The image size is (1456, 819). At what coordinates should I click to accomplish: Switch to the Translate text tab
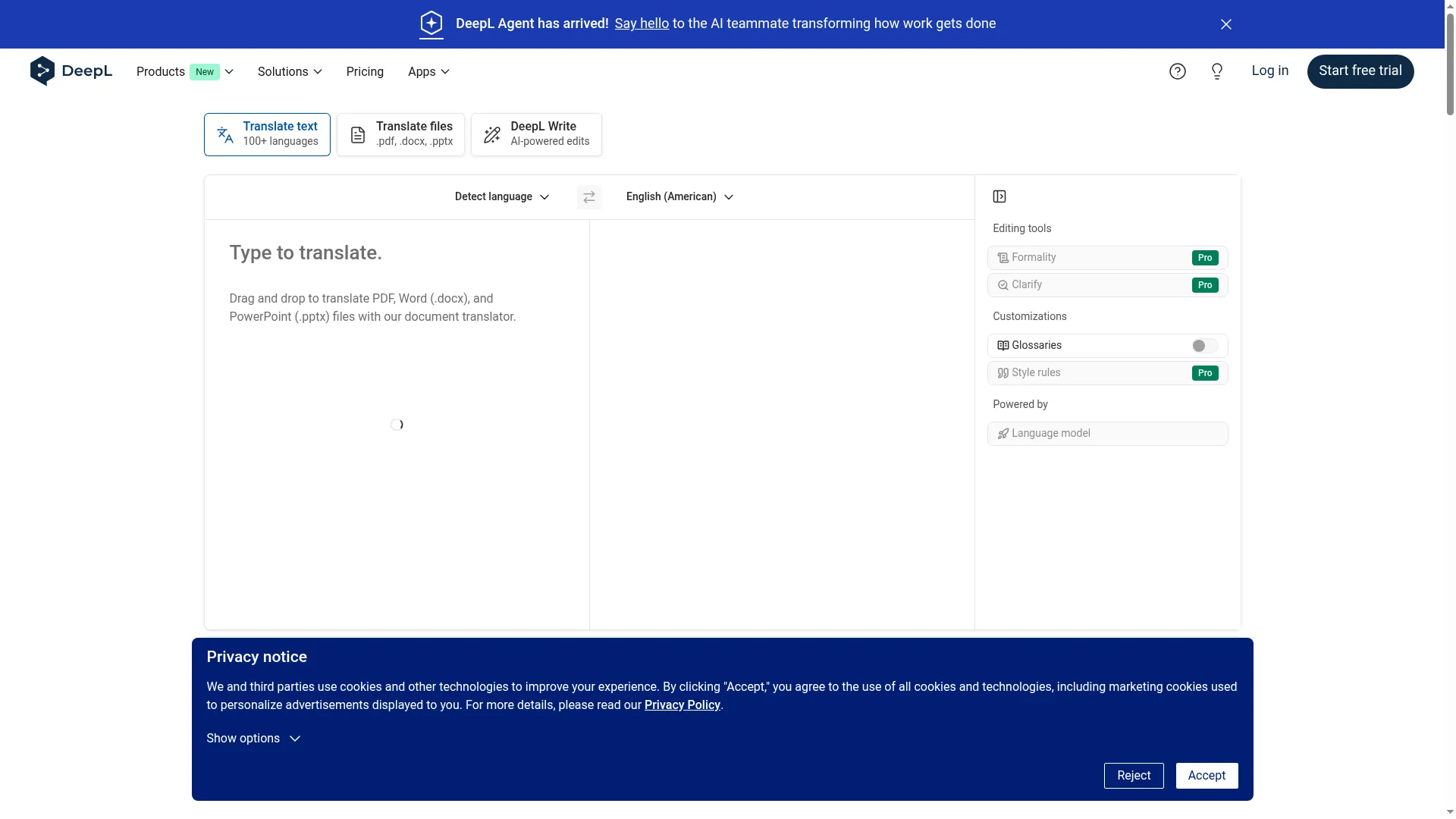pyautogui.click(x=267, y=135)
